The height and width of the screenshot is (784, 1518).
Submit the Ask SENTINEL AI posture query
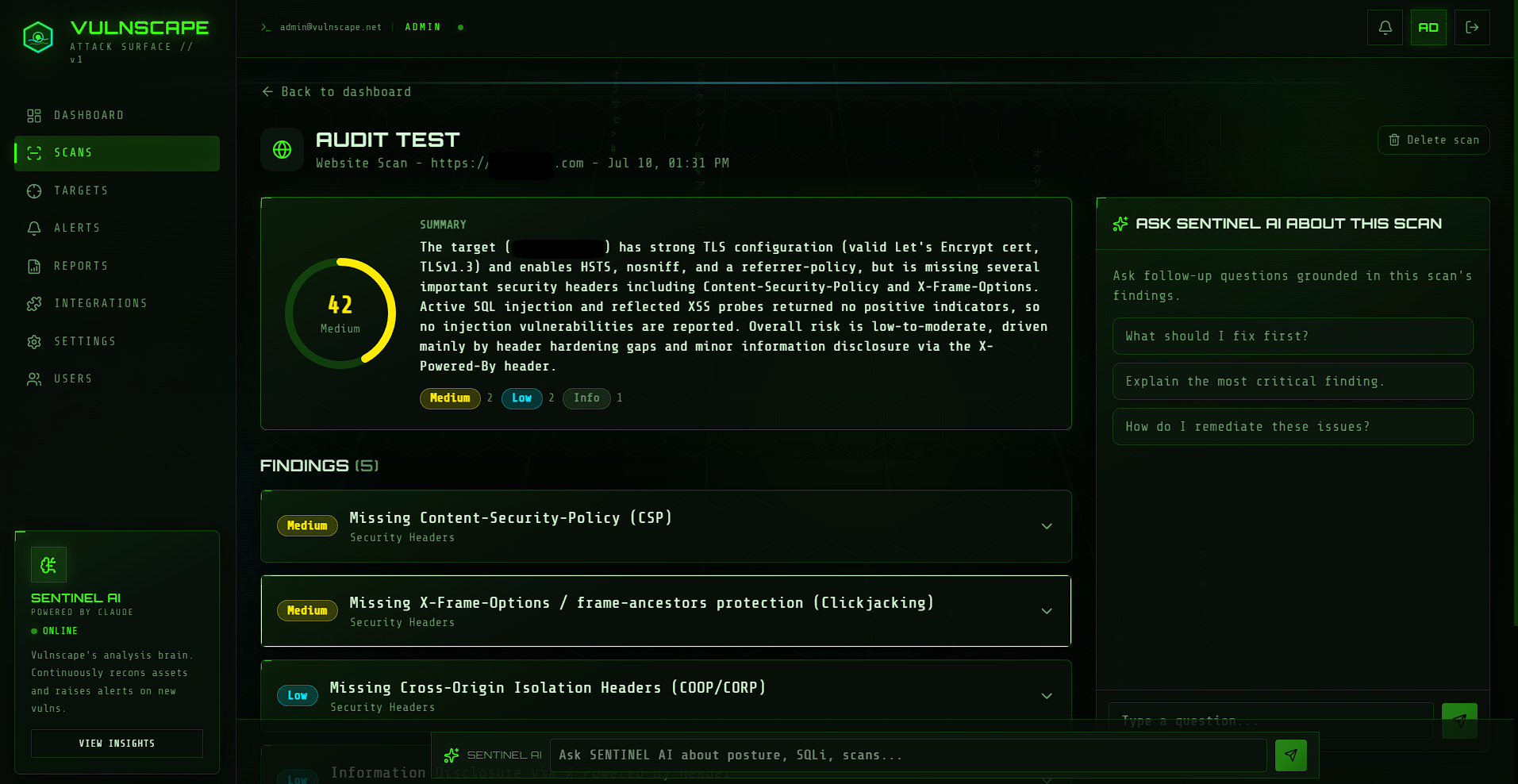coord(1291,755)
